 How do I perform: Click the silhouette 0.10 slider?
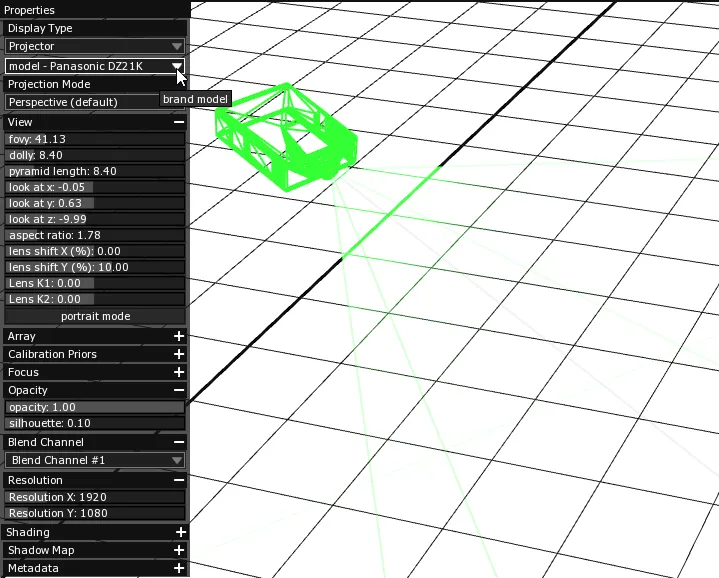pos(95,423)
